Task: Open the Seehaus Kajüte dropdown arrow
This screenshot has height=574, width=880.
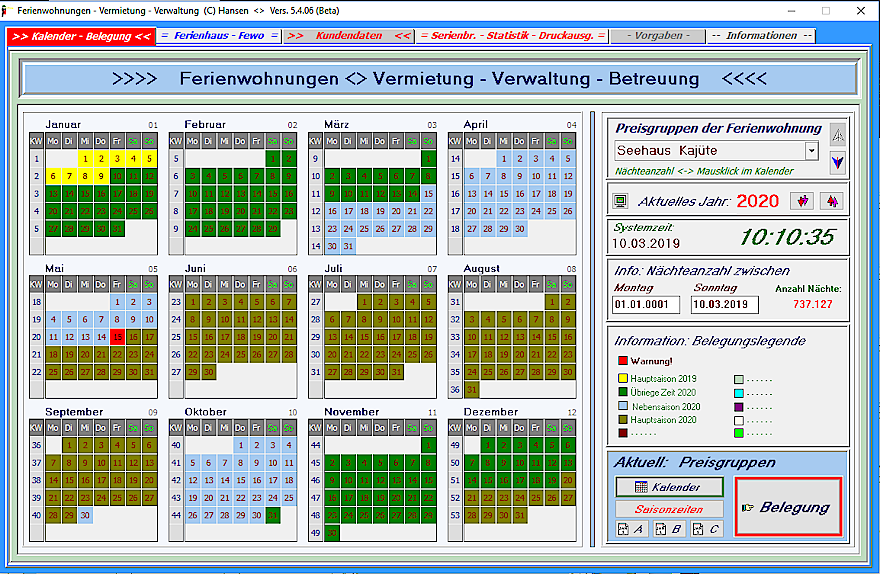Action: (x=811, y=151)
